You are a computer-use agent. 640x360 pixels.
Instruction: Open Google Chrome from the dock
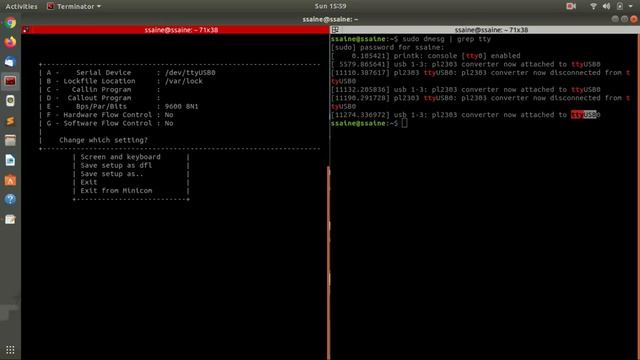coord(10,23)
